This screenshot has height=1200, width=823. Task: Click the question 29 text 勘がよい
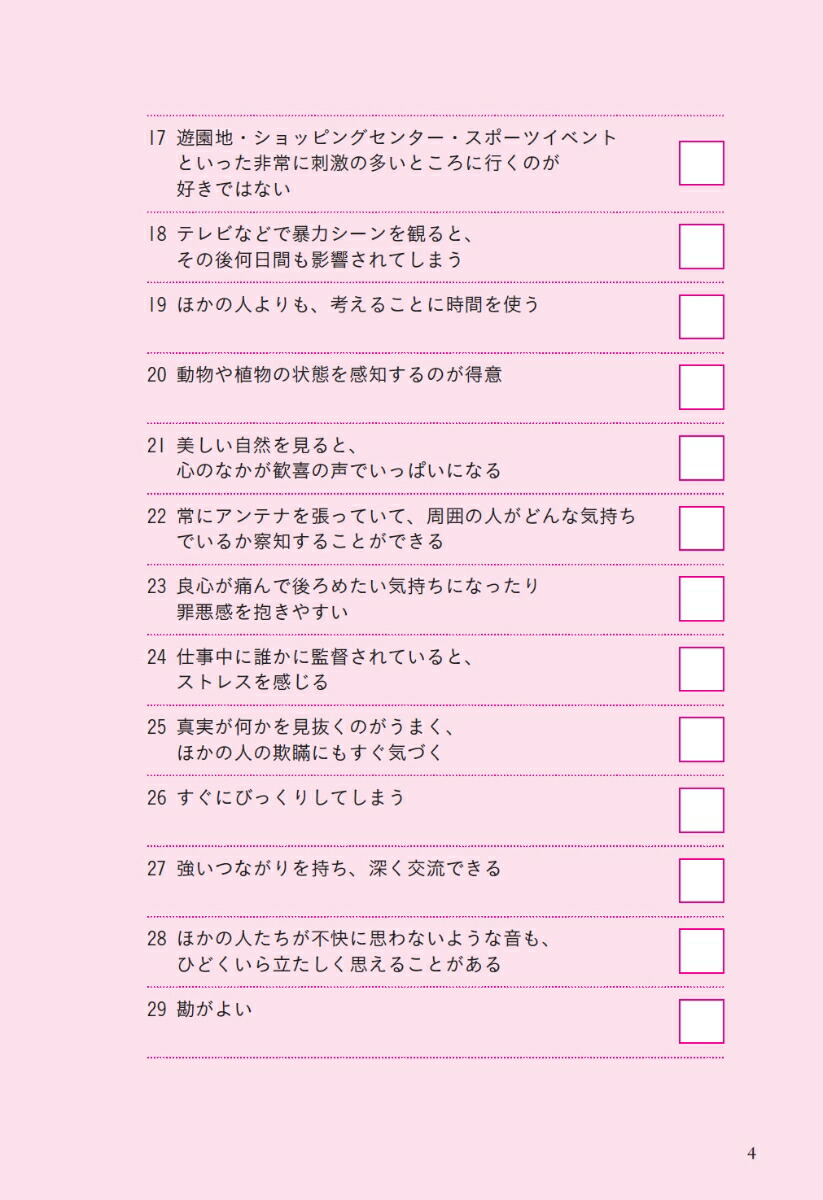(214, 1009)
